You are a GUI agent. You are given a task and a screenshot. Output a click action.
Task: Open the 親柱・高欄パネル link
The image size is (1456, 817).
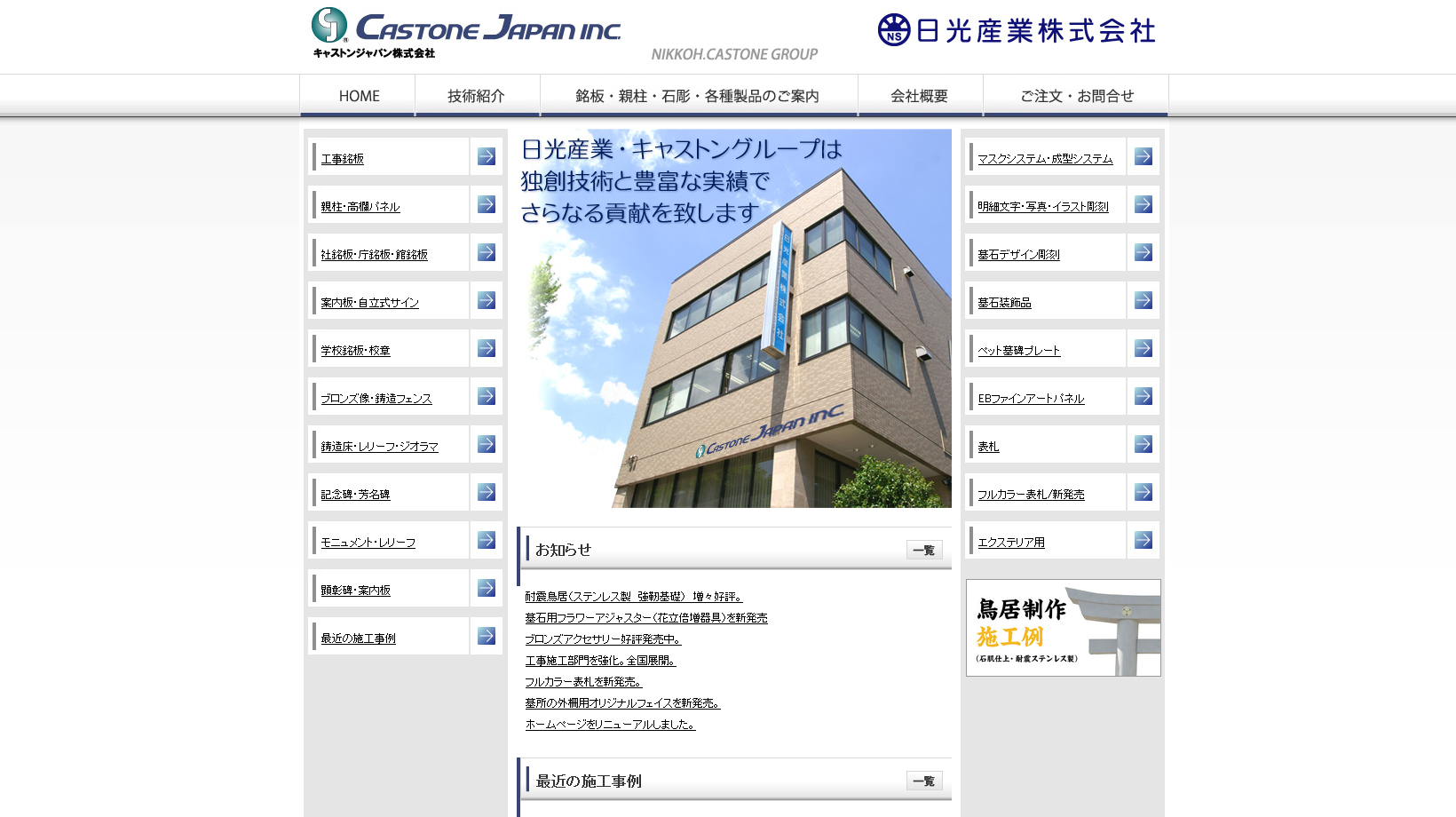click(x=360, y=207)
